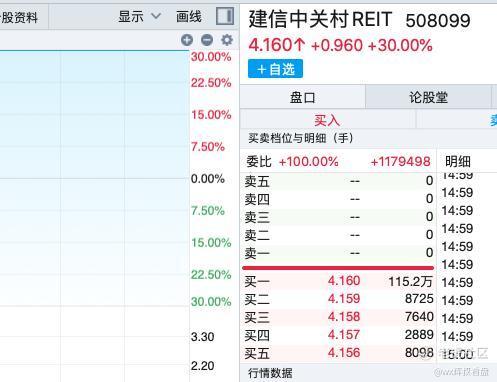Viewport: 497px width, 382px height.
Task: Click stock name 建信中关村REIT
Action: point(320,19)
